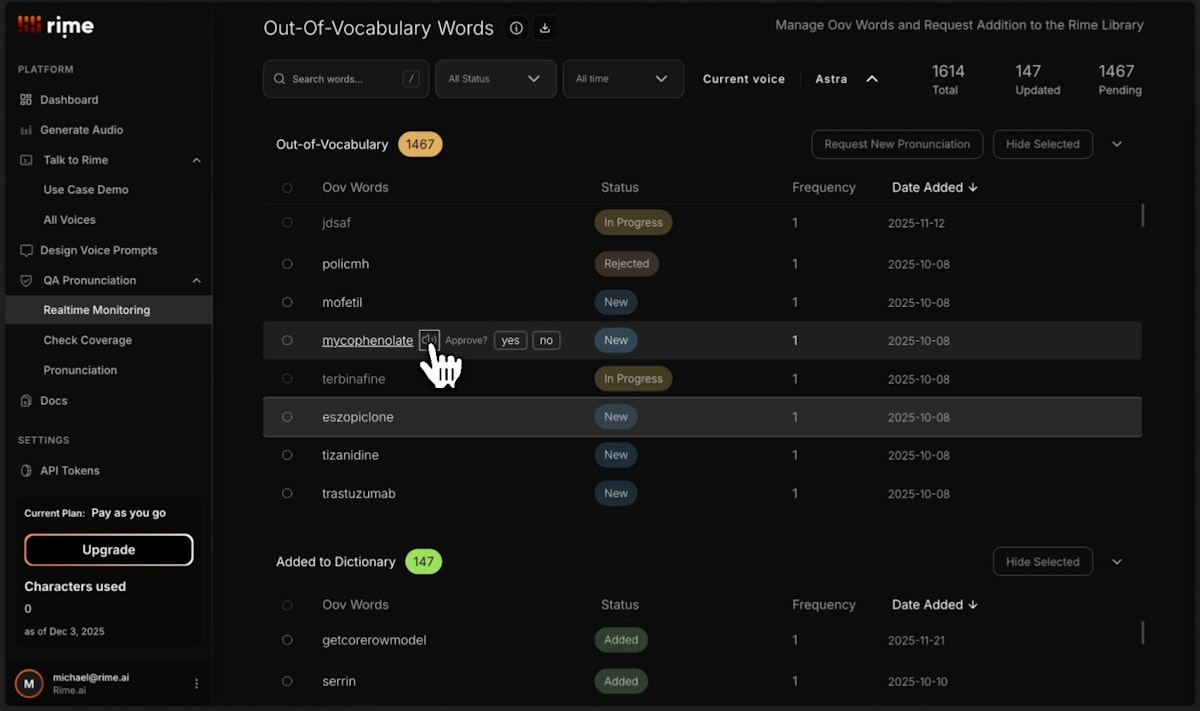The height and width of the screenshot is (711, 1200).
Task: Select the policmh row
Action: (x=287, y=264)
